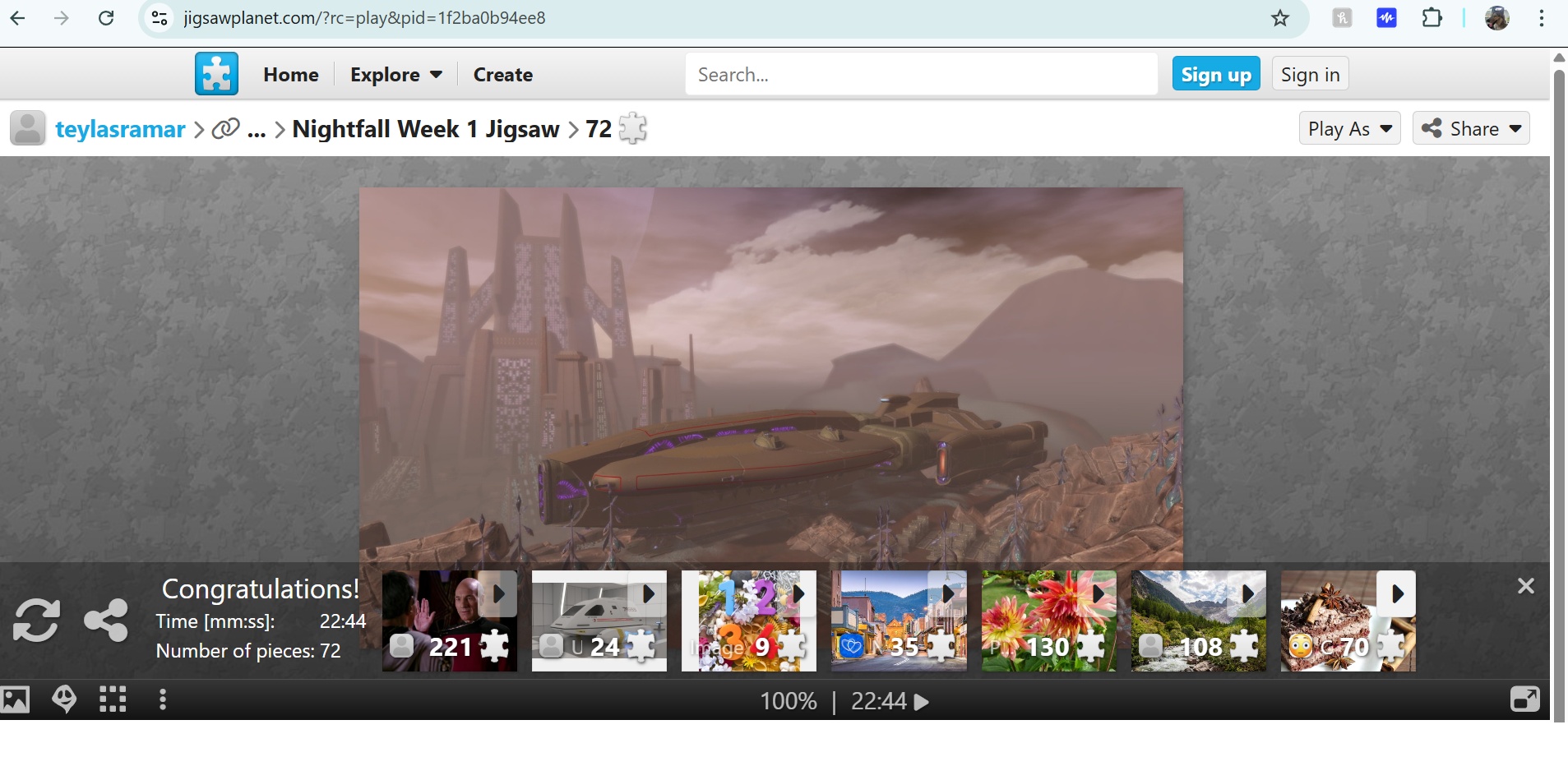Click the Nightfall Week 1 Jigsaw title
The height and width of the screenshot is (780, 1568).
[x=426, y=129]
